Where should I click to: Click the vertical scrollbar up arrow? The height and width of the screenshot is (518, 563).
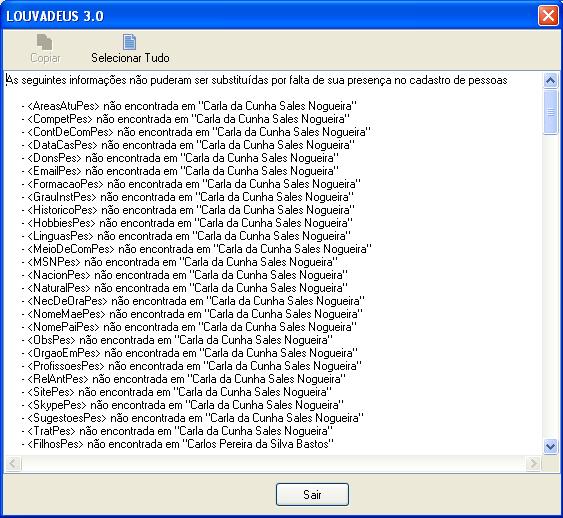coord(550,80)
